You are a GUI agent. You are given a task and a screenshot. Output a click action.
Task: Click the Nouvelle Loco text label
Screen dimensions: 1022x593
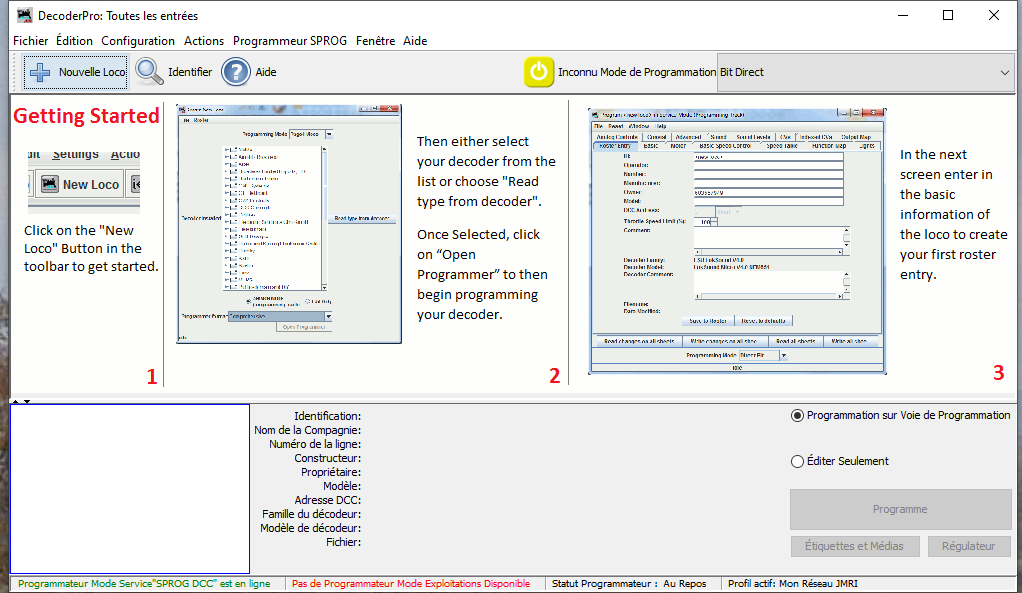click(92, 72)
